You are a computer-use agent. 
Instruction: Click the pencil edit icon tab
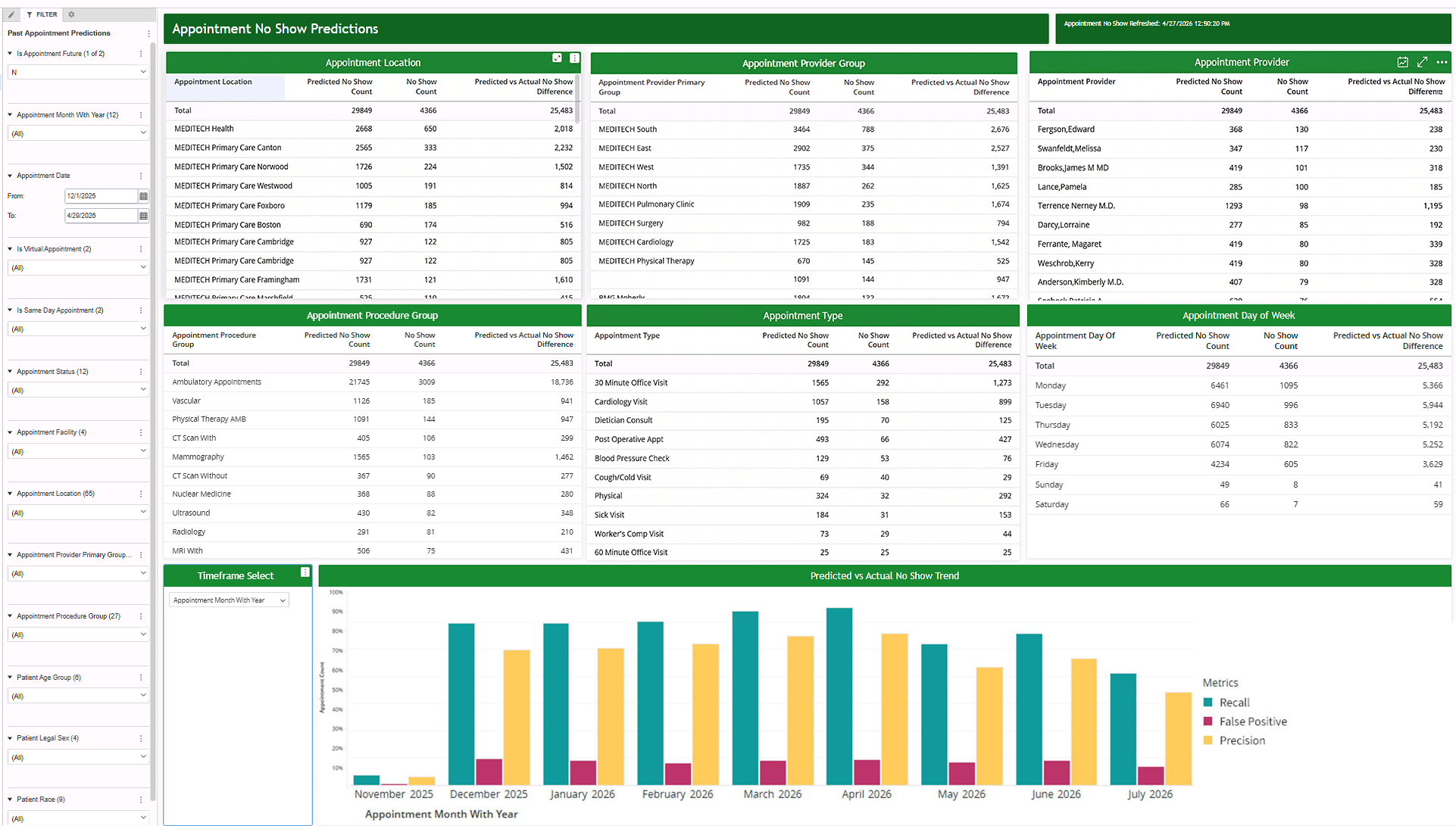coord(11,14)
